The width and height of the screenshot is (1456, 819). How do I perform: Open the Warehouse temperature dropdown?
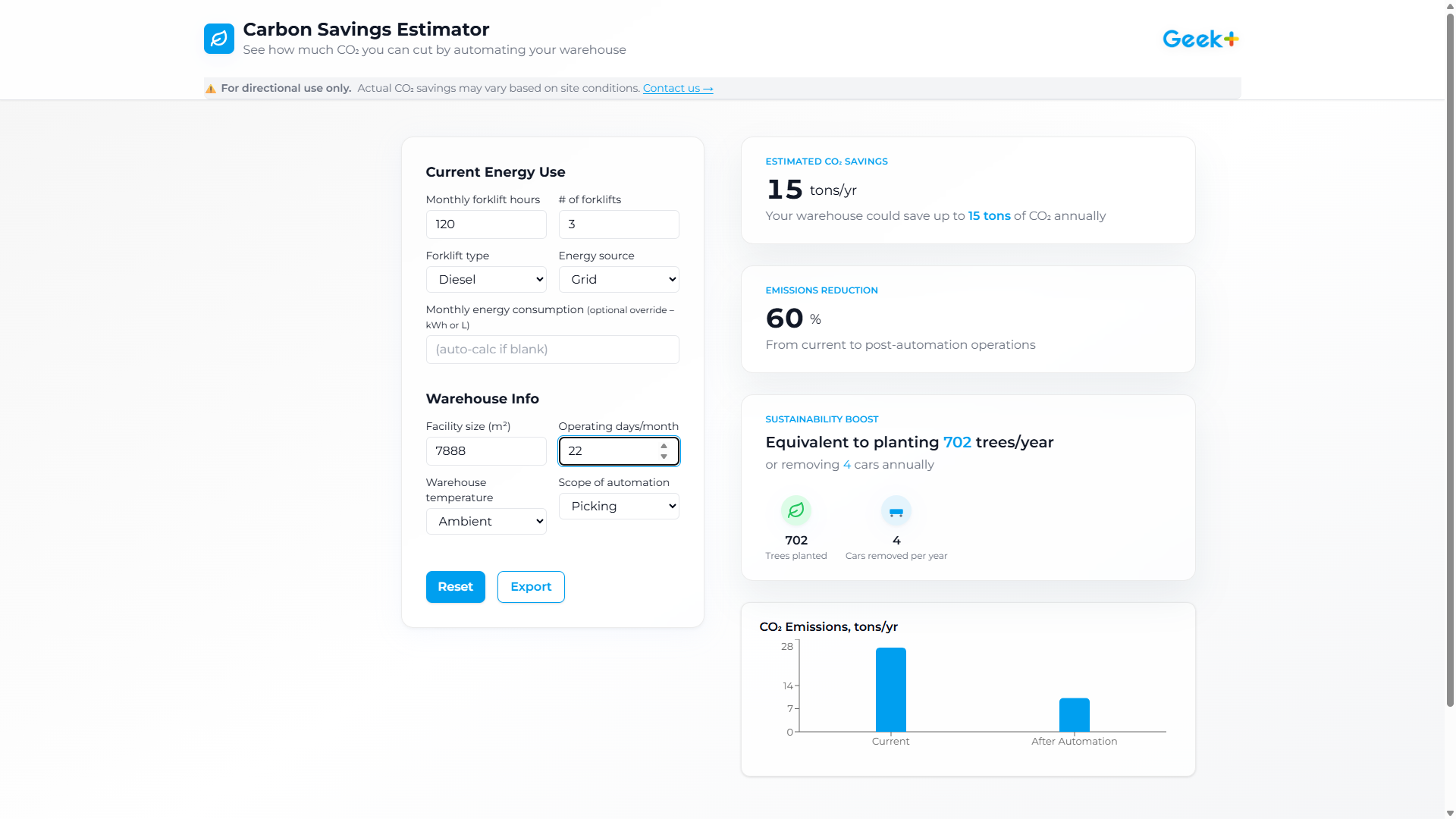click(x=485, y=521)
